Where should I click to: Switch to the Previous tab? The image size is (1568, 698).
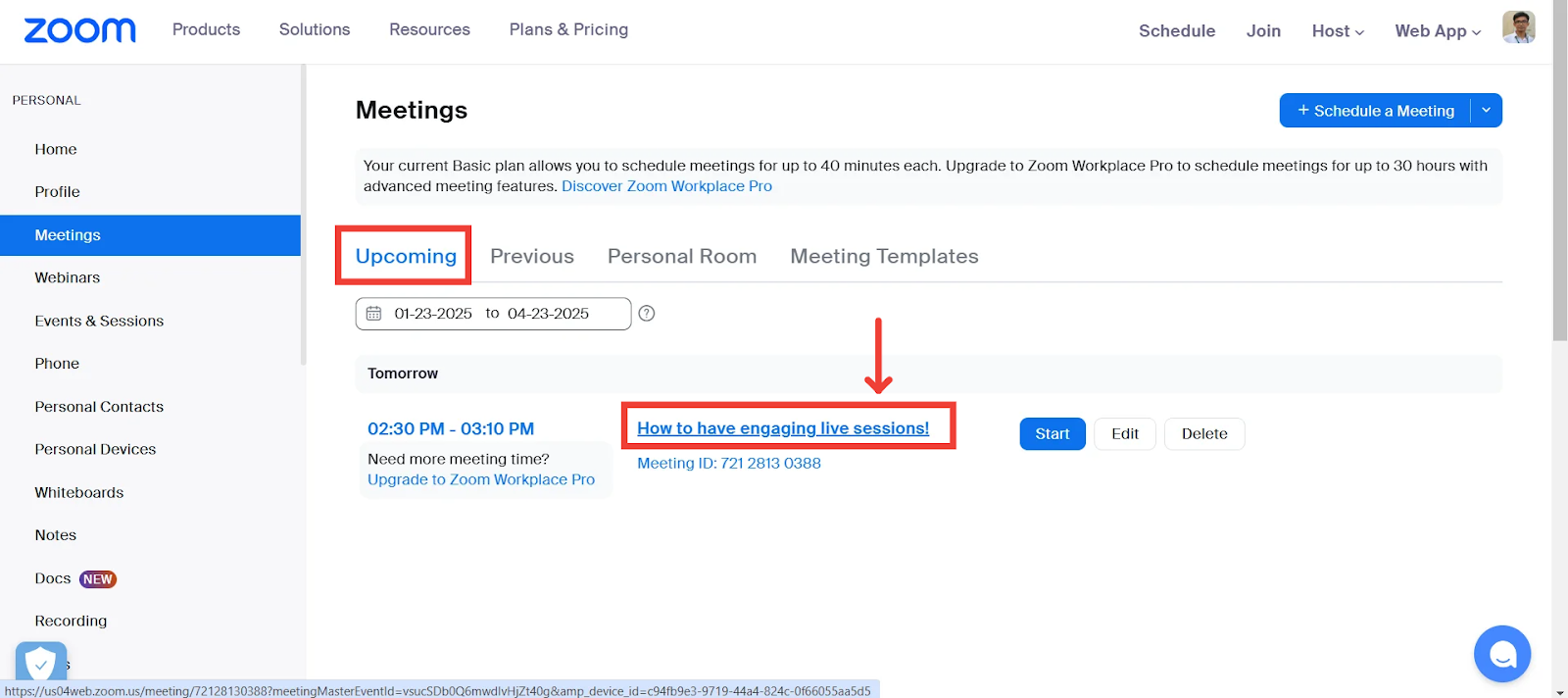532,256
